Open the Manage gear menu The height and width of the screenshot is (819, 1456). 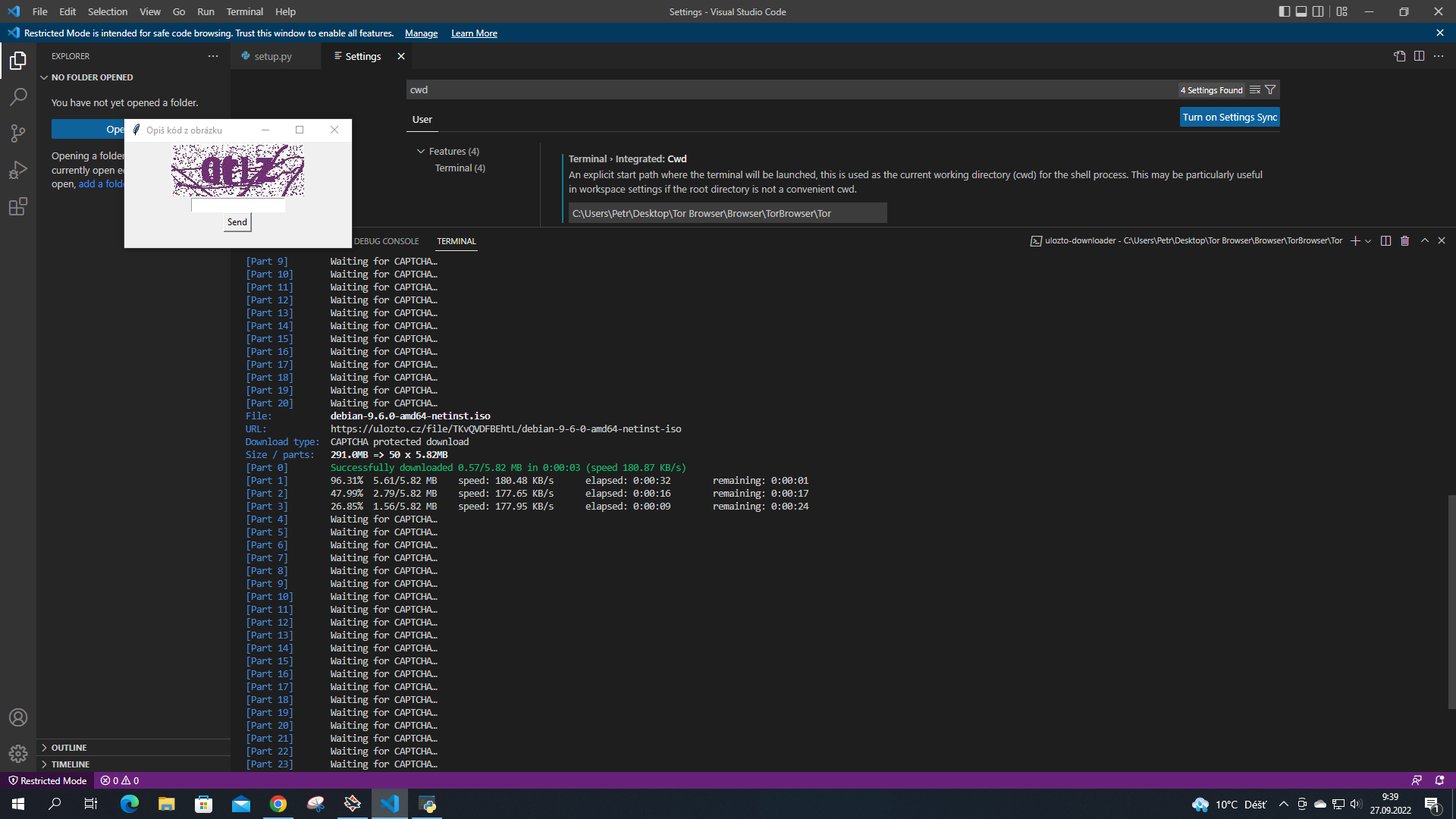18,754
